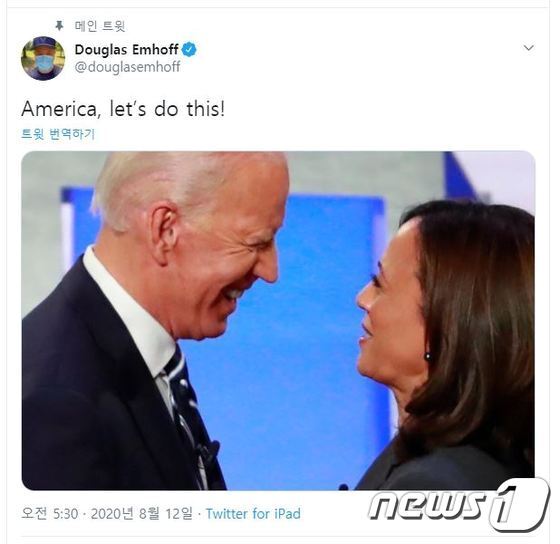Image resolution: width=560 pixels, height=544 pixels.
Task: Select the 메인 트윗 pinned label
Action: [100, 26]
